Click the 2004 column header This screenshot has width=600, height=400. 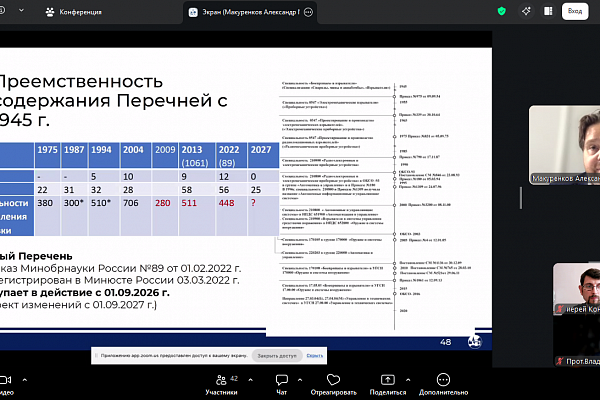coord(136,155)
